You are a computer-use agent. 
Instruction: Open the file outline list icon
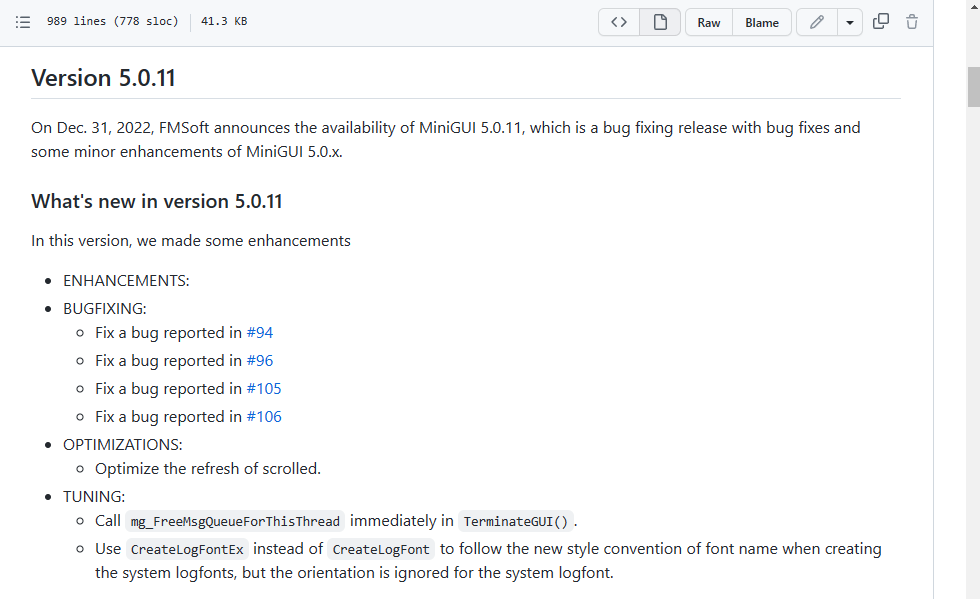click(x=23, y=23)
